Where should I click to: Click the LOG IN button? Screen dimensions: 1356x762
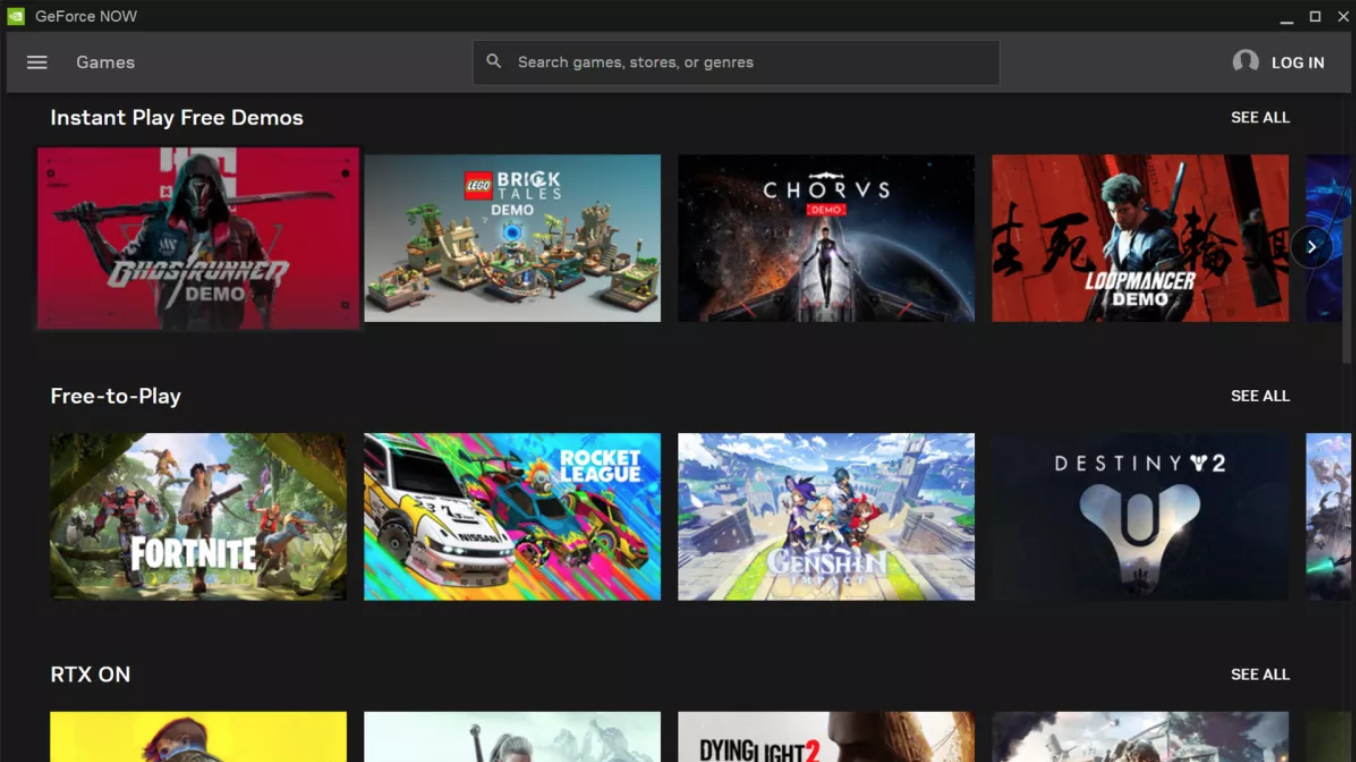1297,61
